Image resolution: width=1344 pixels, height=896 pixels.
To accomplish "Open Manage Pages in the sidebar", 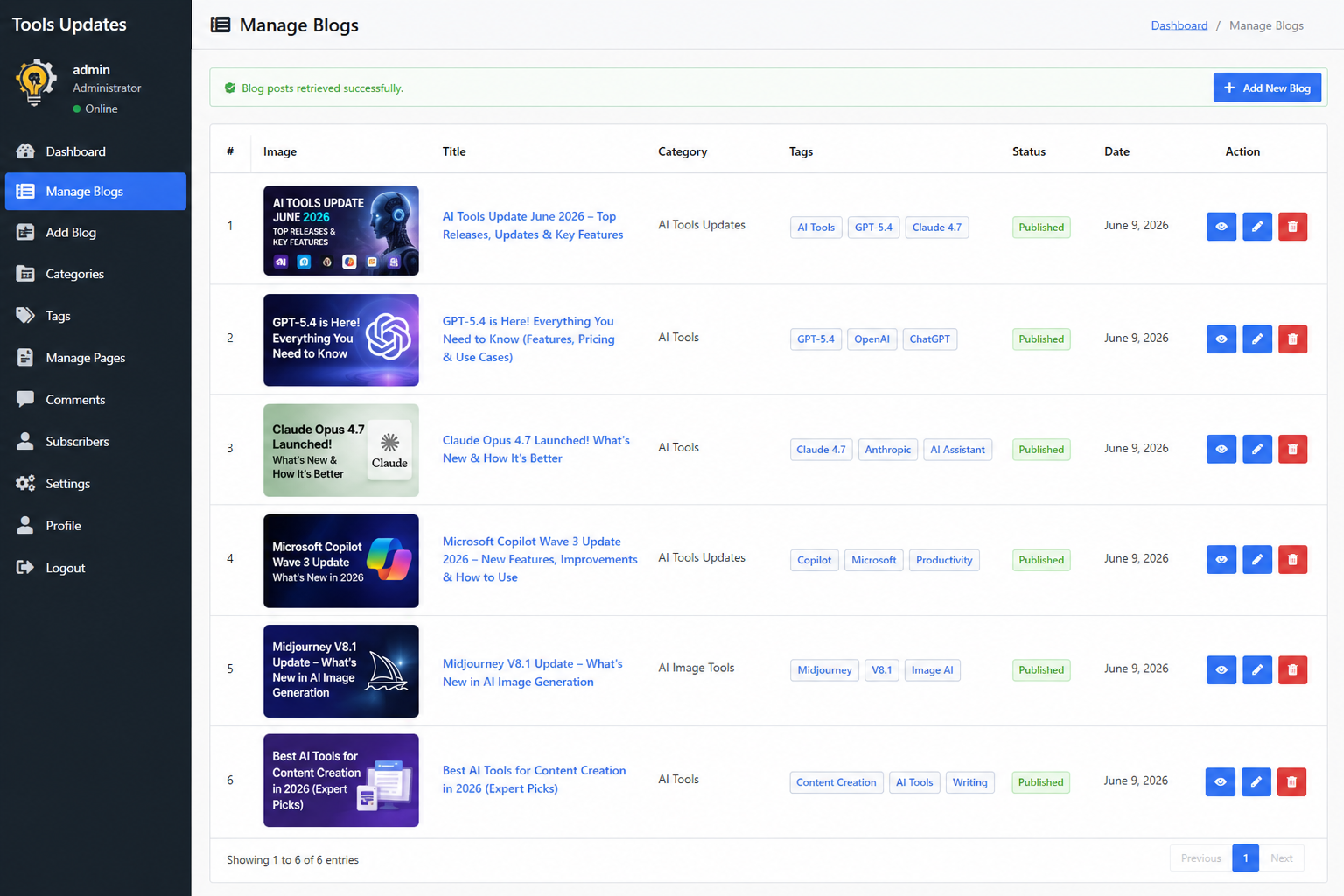I will point(95,358).
